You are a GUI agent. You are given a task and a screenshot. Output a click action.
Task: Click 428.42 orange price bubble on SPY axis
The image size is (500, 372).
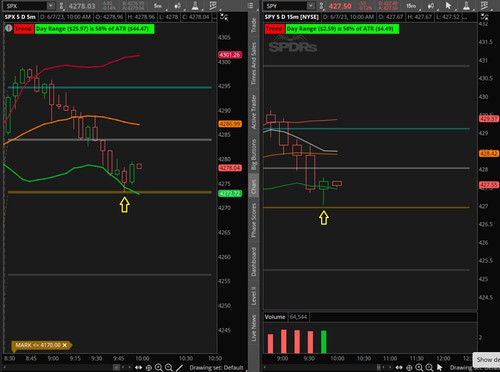point(489,153)
